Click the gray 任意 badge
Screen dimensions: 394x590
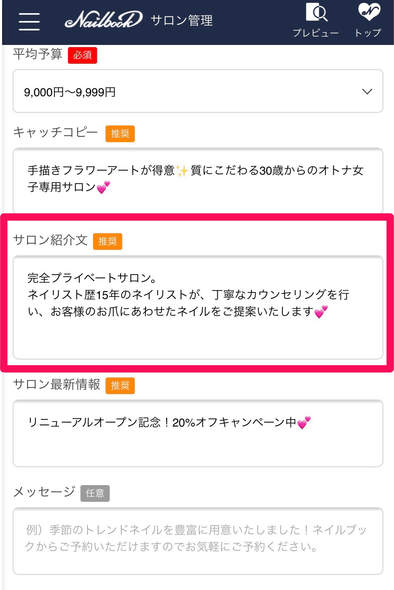pos(95,493)
